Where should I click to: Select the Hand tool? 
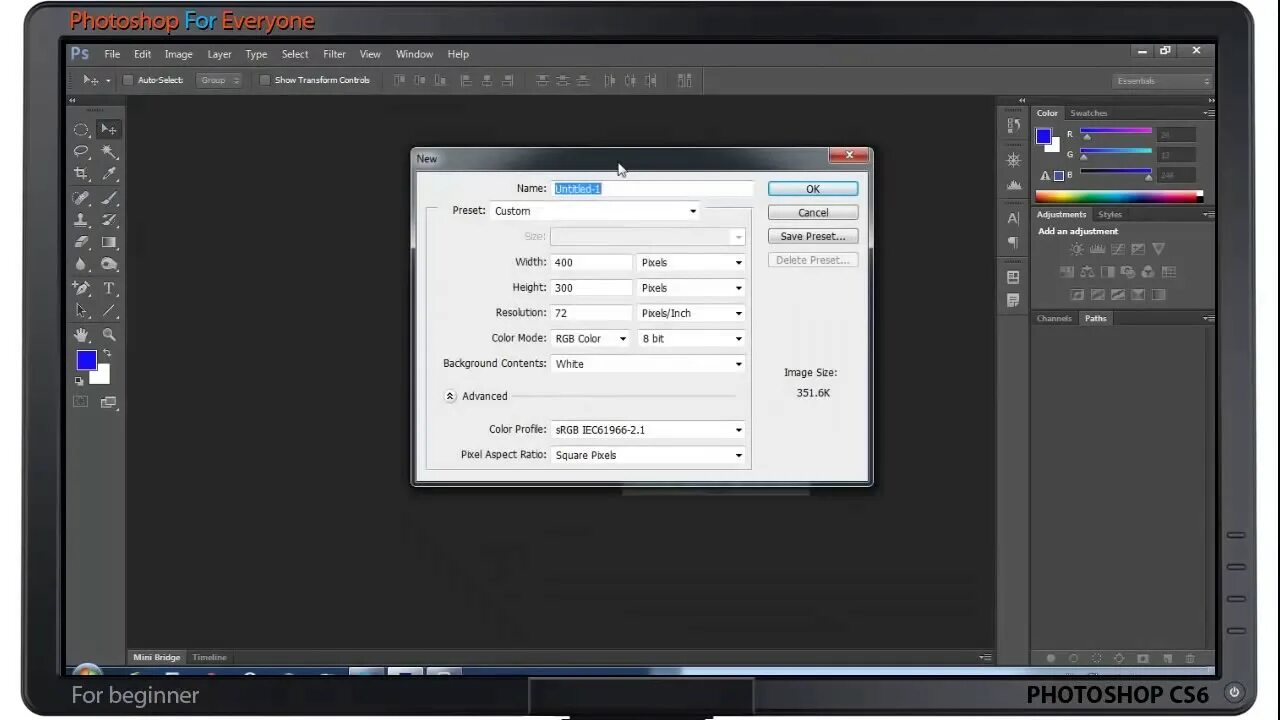(81, 335)
